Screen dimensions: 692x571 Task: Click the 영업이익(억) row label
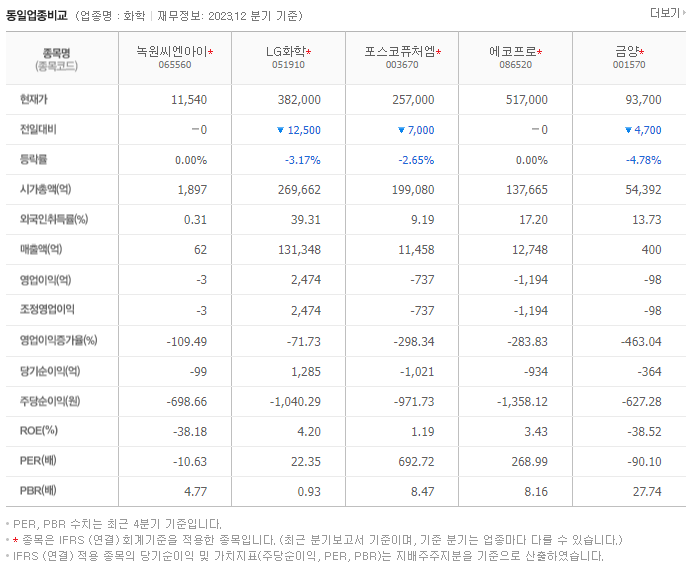45,280
